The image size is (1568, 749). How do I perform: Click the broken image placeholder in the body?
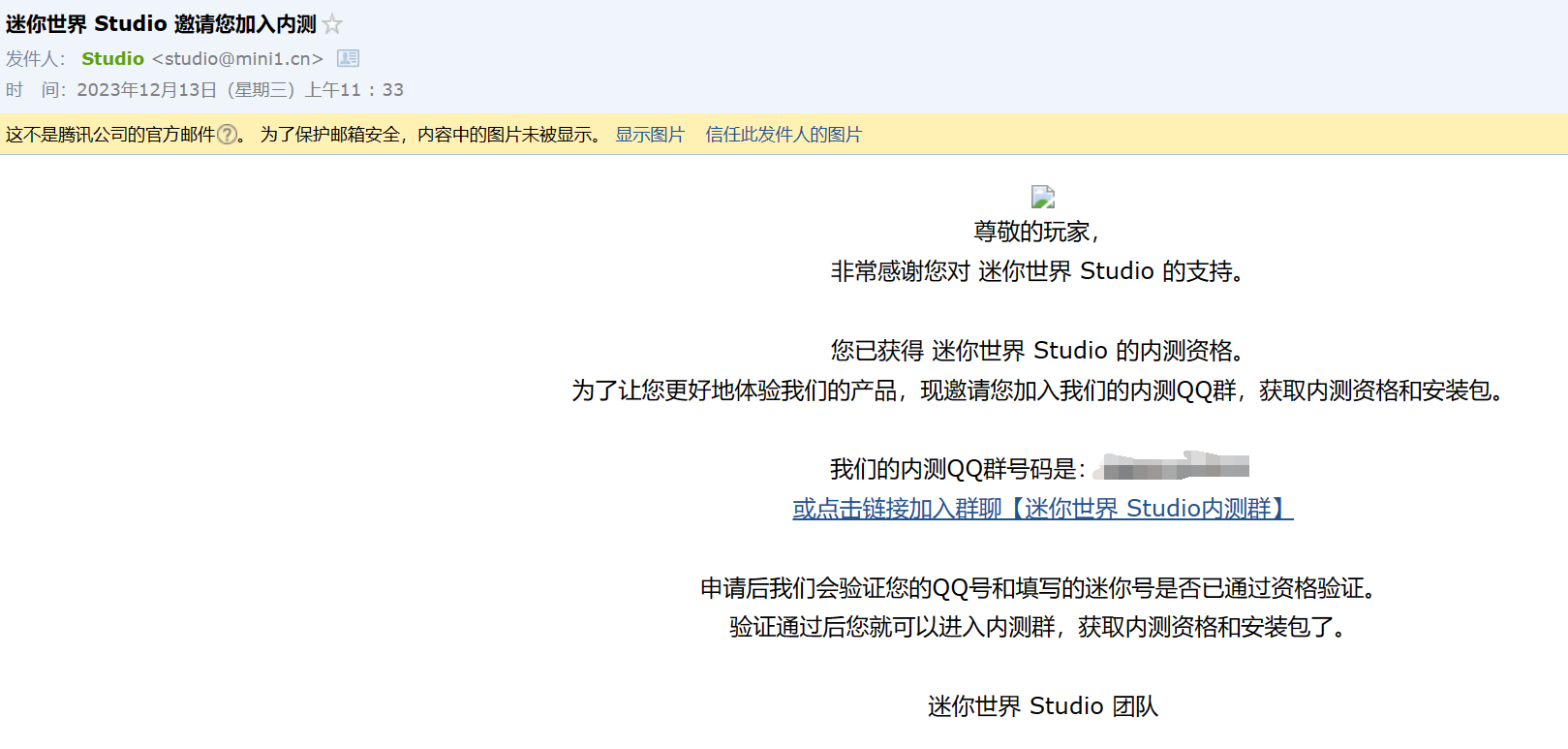coord(1042,197)
